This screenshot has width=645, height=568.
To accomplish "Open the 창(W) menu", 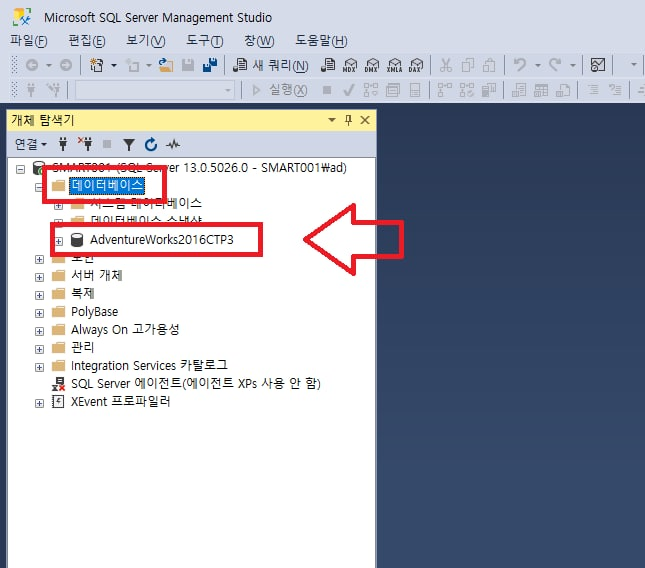I will tap(259, 41).
